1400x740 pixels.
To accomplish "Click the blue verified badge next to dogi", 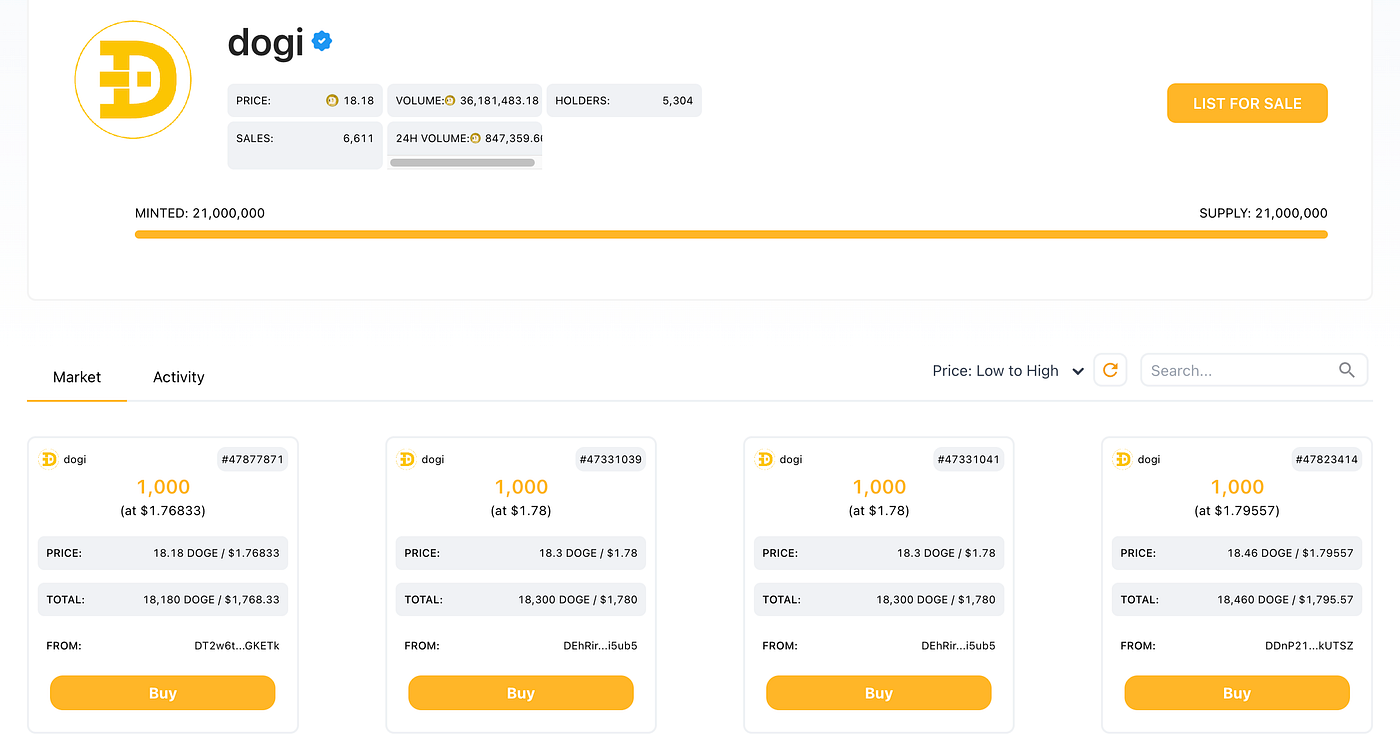I will pyautogui.click(x=322, y=41).
